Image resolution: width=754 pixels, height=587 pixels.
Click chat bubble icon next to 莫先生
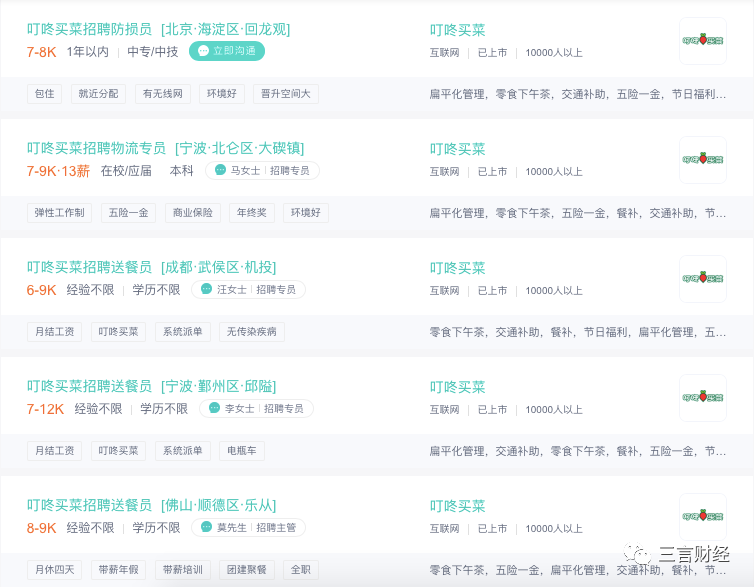(206, 527)
